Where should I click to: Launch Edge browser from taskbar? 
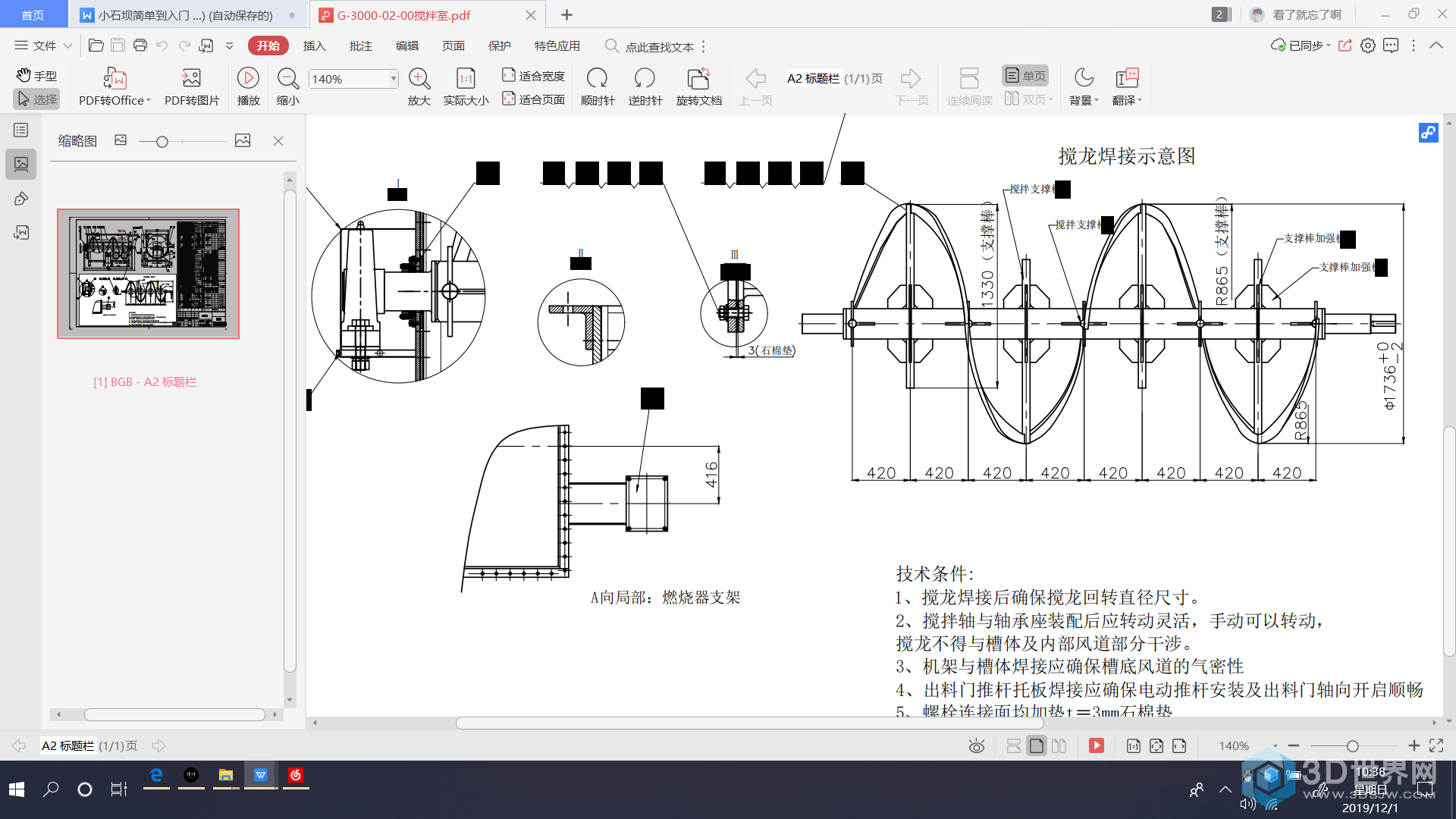point(156,775)
